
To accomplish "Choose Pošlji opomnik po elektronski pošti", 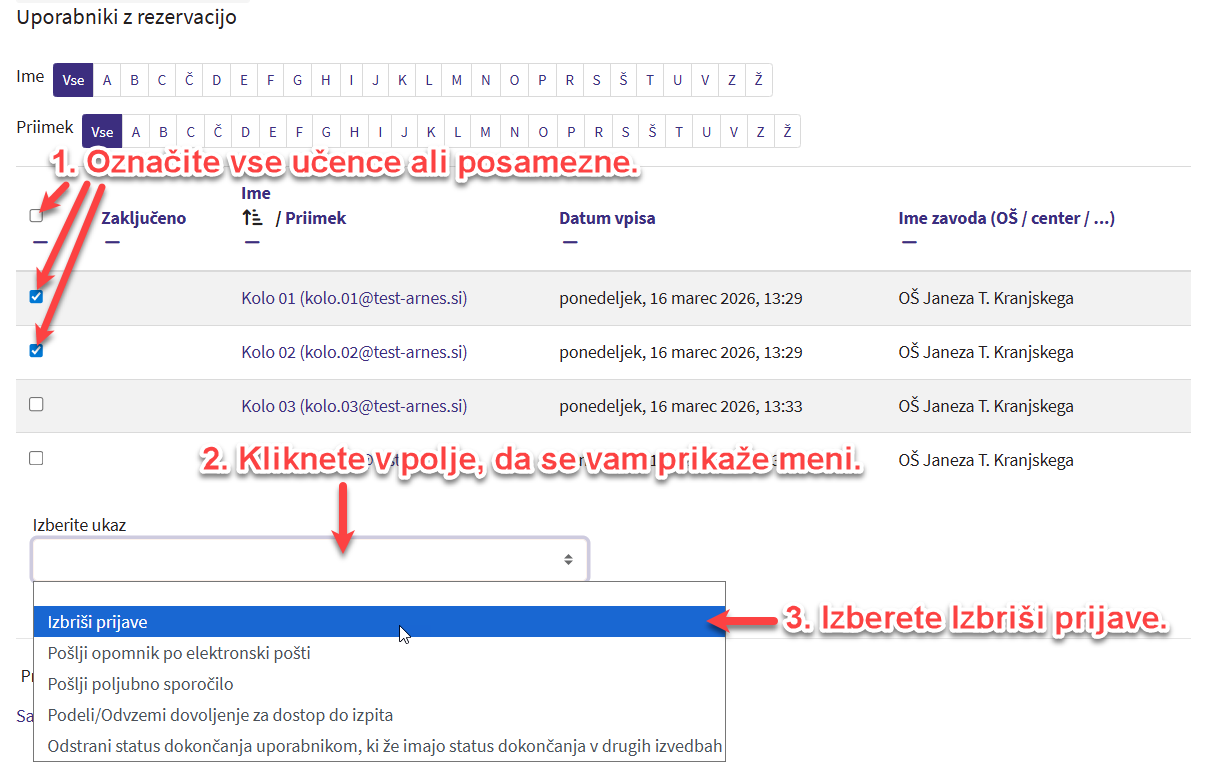I will tap(179, 654).
